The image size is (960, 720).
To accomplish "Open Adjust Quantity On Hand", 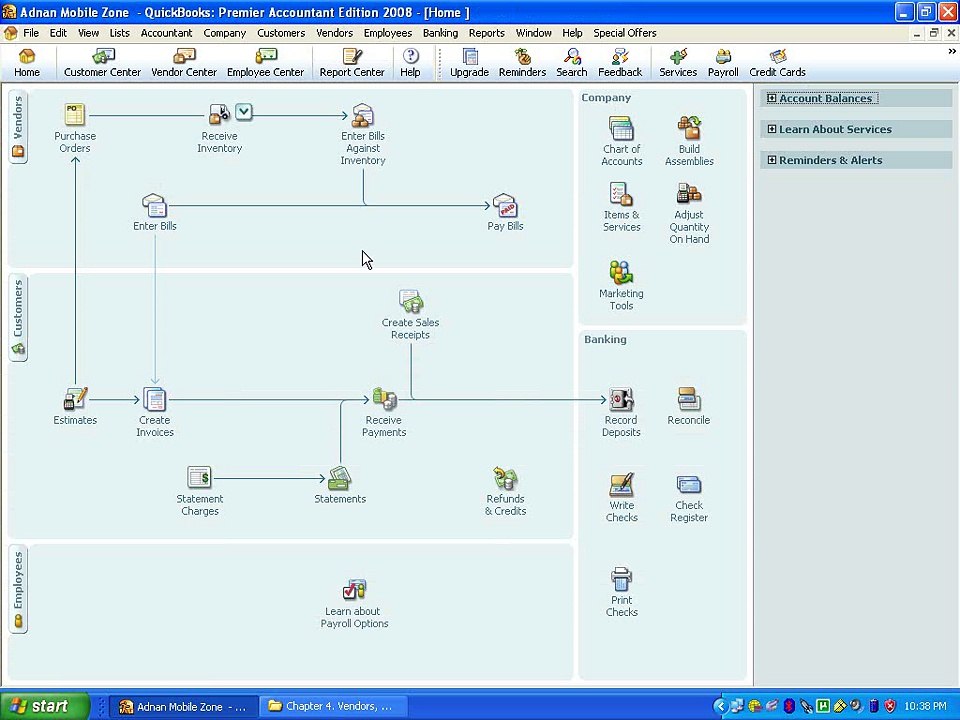I will tap(689, 194).
